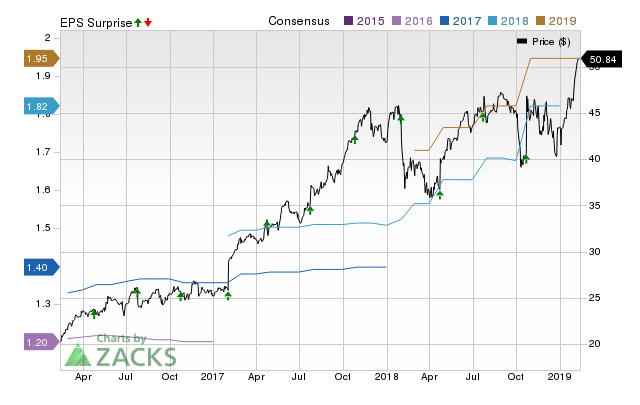Click the "Charts by" text

pyautogui.click(x=121, y=339)
